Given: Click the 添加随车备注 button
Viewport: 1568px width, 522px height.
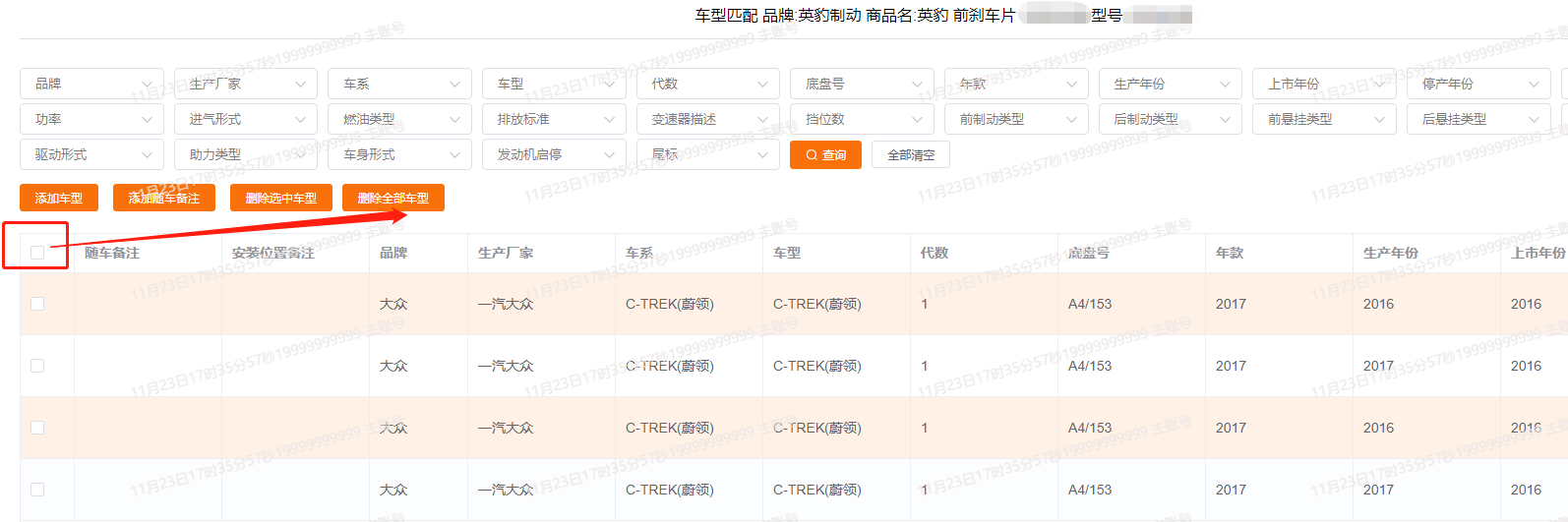Looking at the screenshot, I should coord(164,198).
